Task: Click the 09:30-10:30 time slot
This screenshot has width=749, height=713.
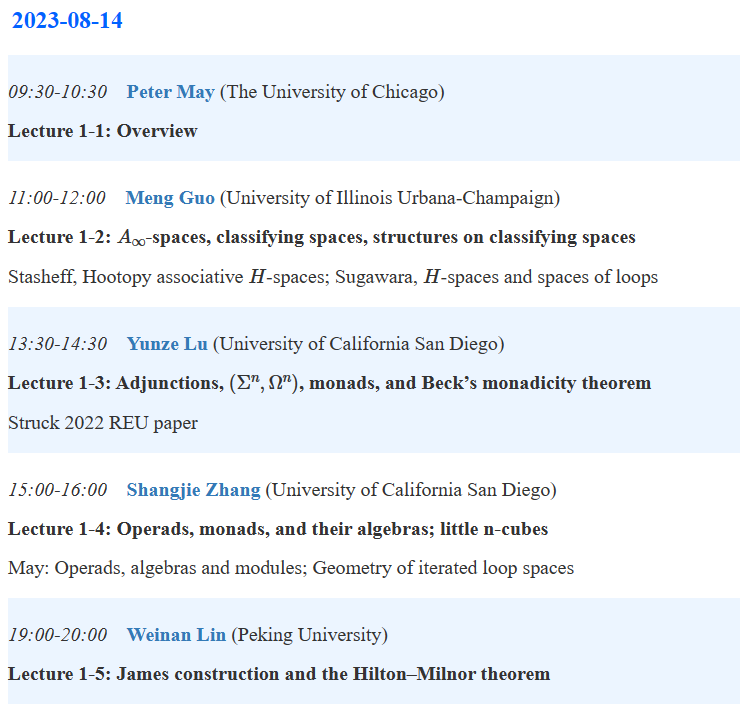Action: click(x=58, y=92)
